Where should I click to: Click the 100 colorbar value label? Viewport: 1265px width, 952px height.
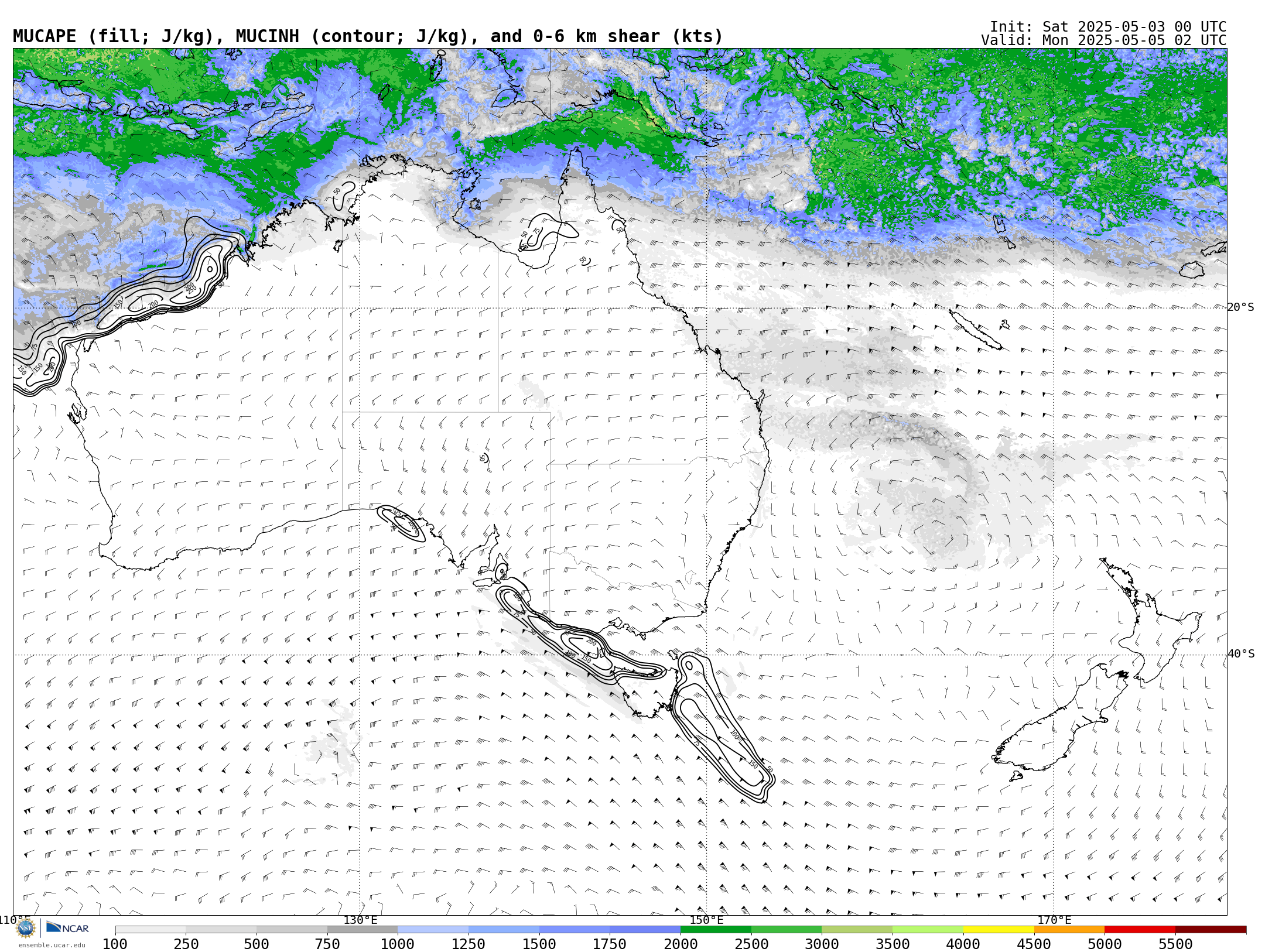(x=115, y=944)
